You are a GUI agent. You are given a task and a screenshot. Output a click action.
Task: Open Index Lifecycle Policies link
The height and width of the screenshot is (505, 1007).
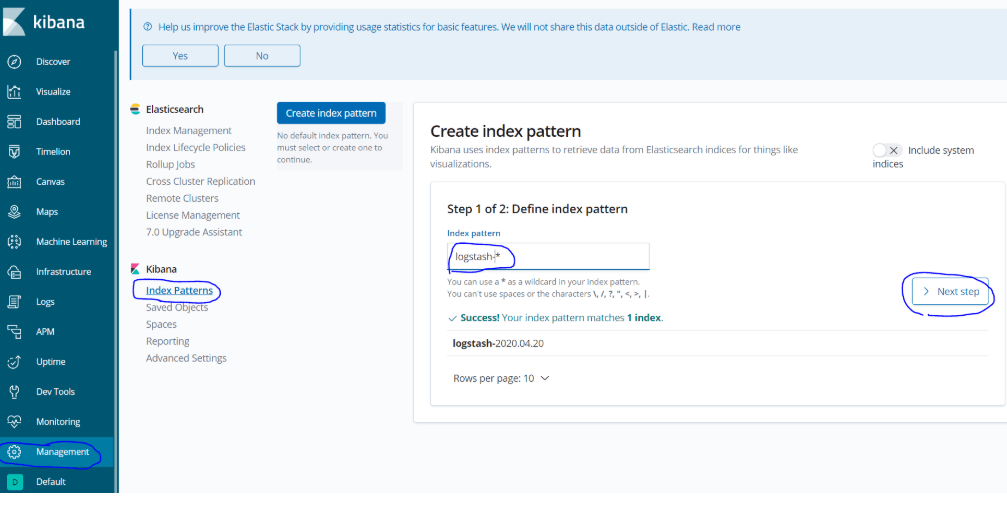pos(196,147)
